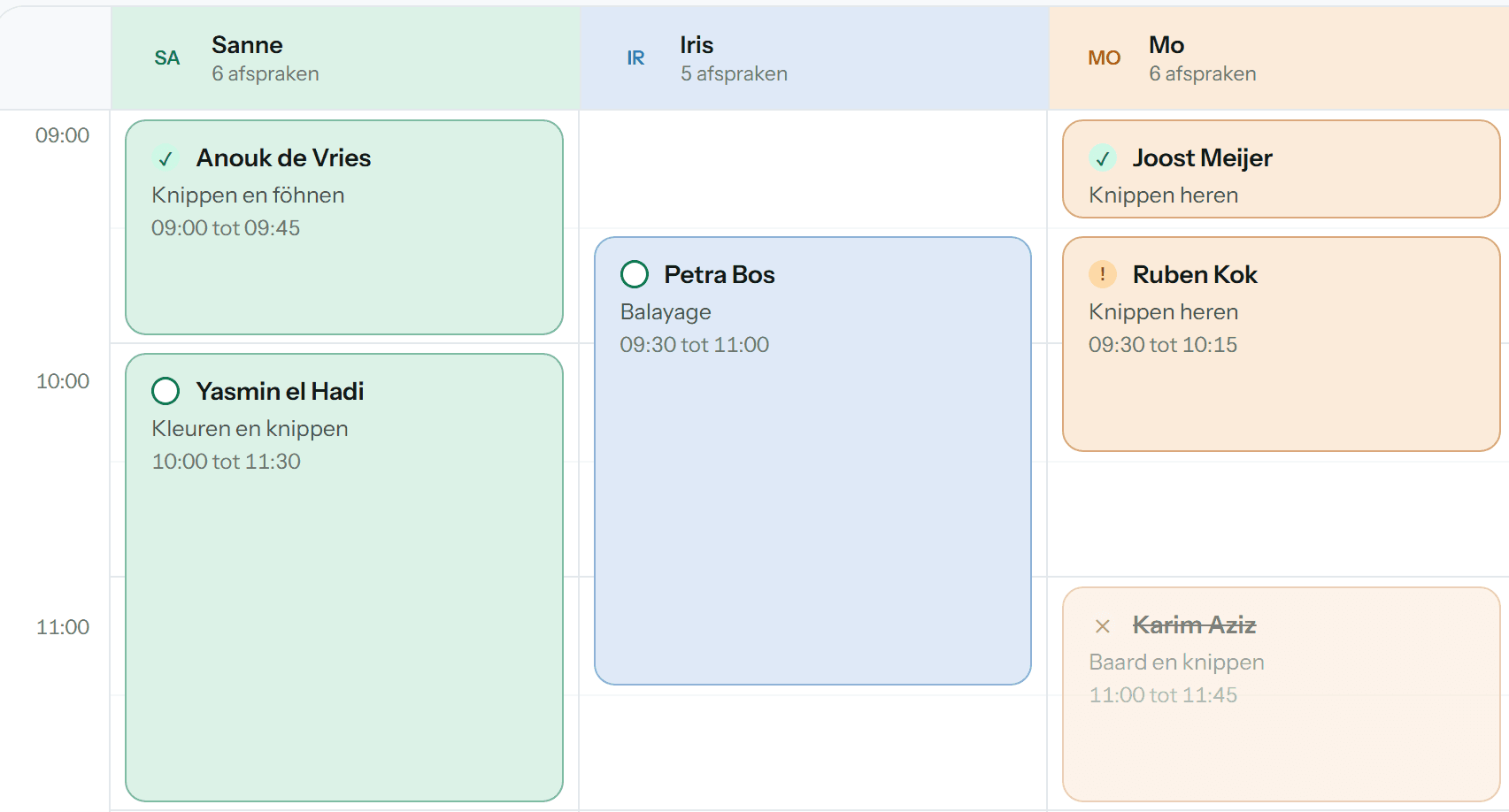Screen dimensions: 1509x812
Task: Open the Petra Bos Balayage appointment
Action: [x=812, y=461]
